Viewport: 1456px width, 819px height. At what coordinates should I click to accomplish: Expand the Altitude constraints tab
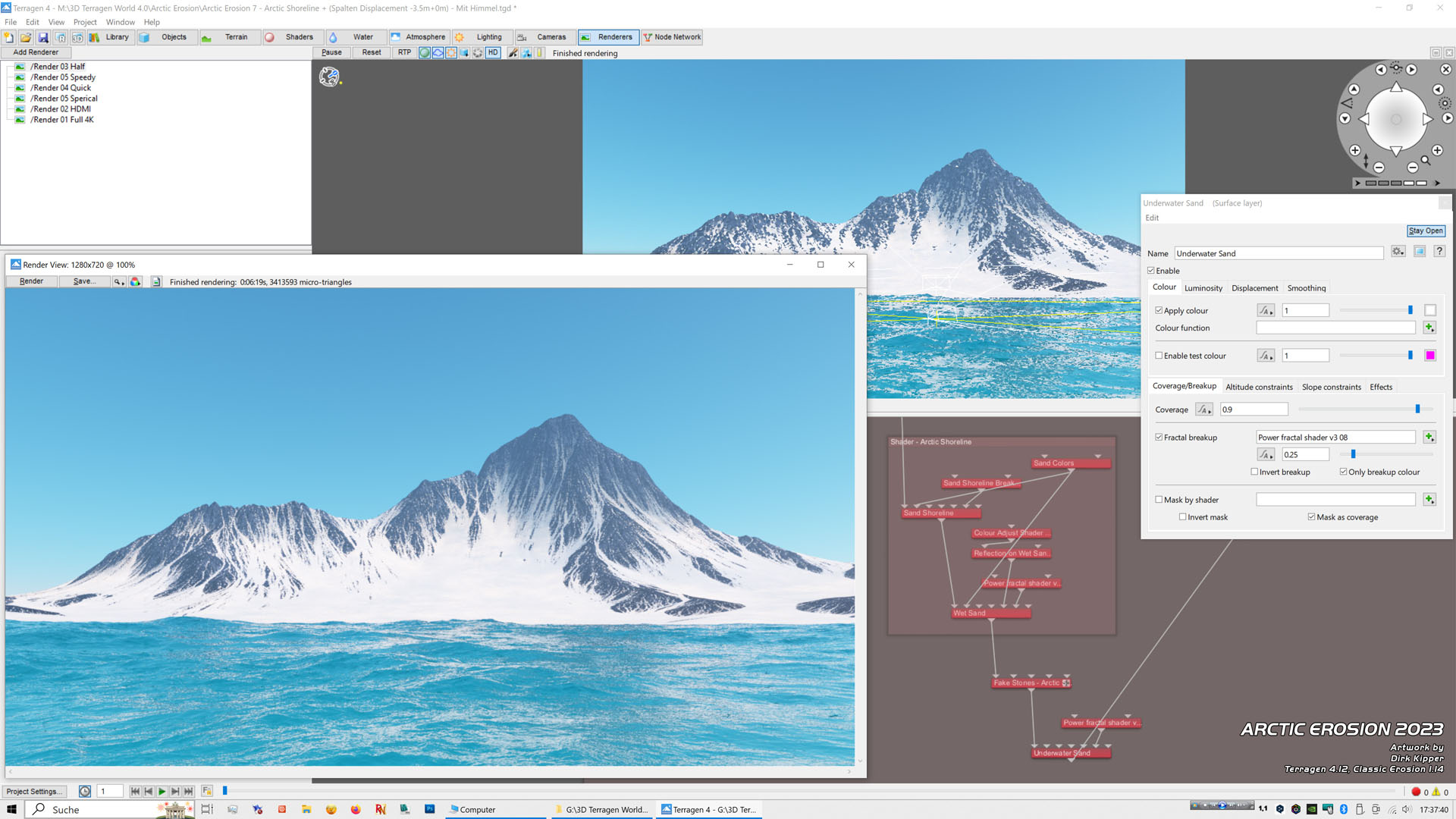coord(1259,386)
